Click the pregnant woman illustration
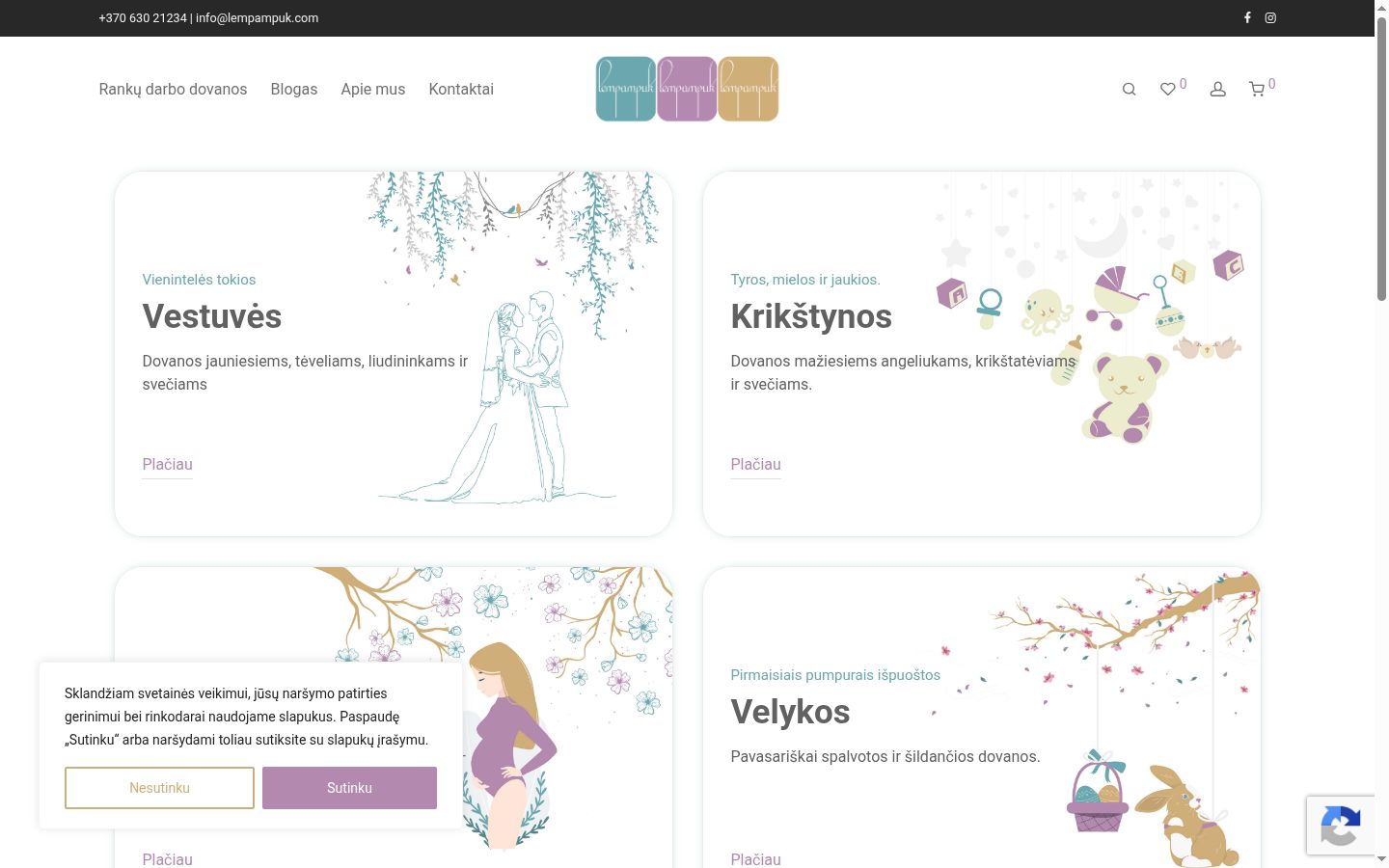 click(509, 745)
